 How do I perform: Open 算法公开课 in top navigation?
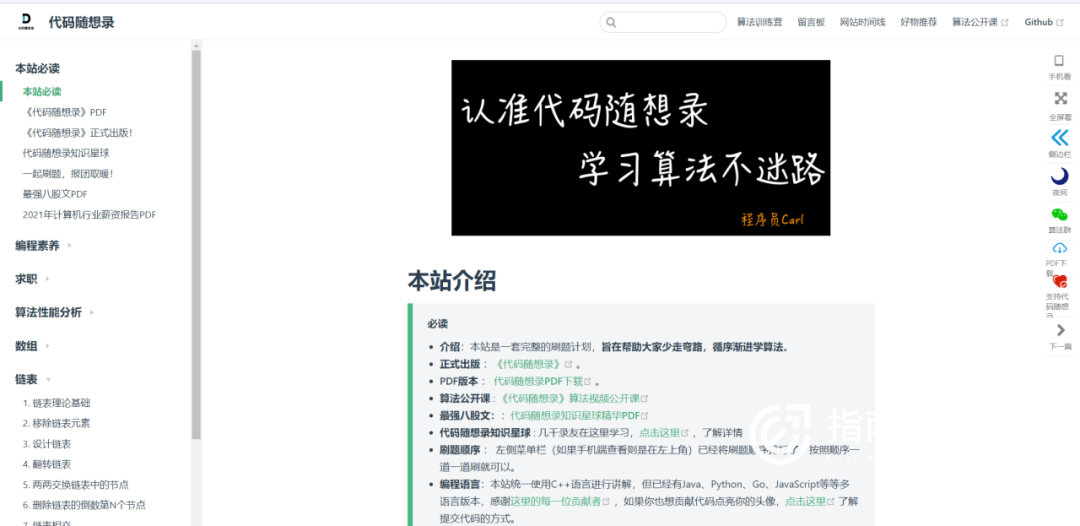975,22
